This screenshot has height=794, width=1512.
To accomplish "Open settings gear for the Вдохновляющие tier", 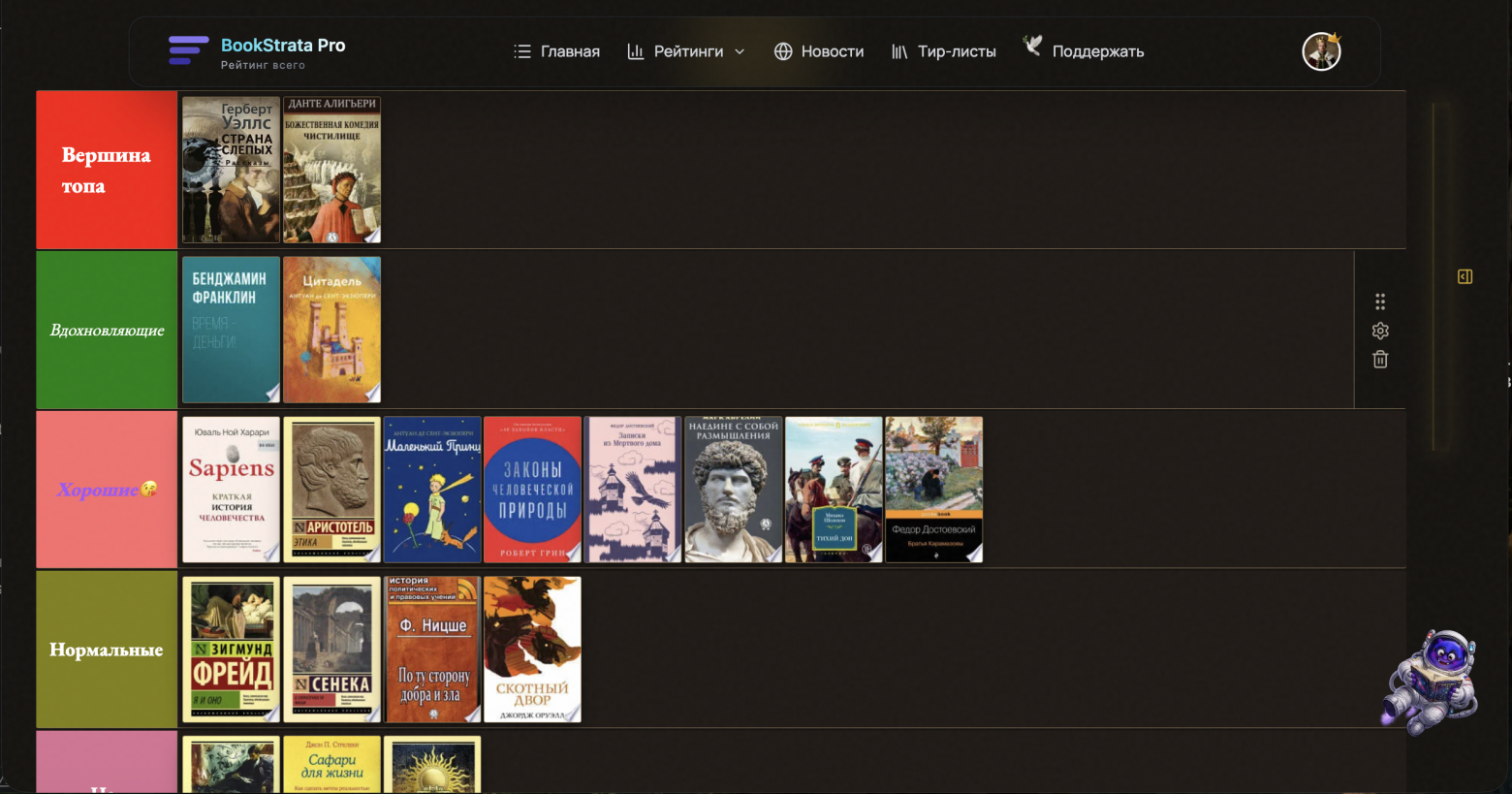I will [1380, 331].
